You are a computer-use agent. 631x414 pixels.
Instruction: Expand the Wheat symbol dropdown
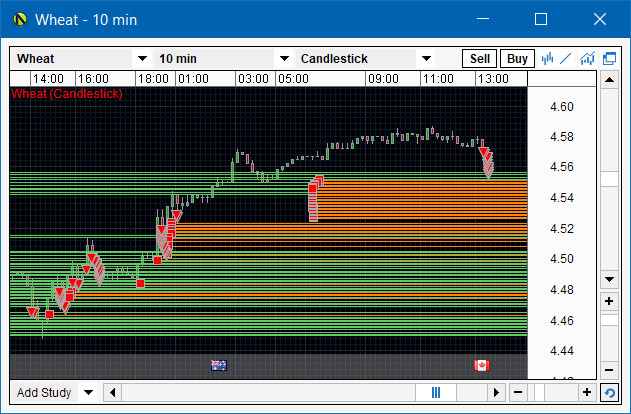click(x=141, y=59)
